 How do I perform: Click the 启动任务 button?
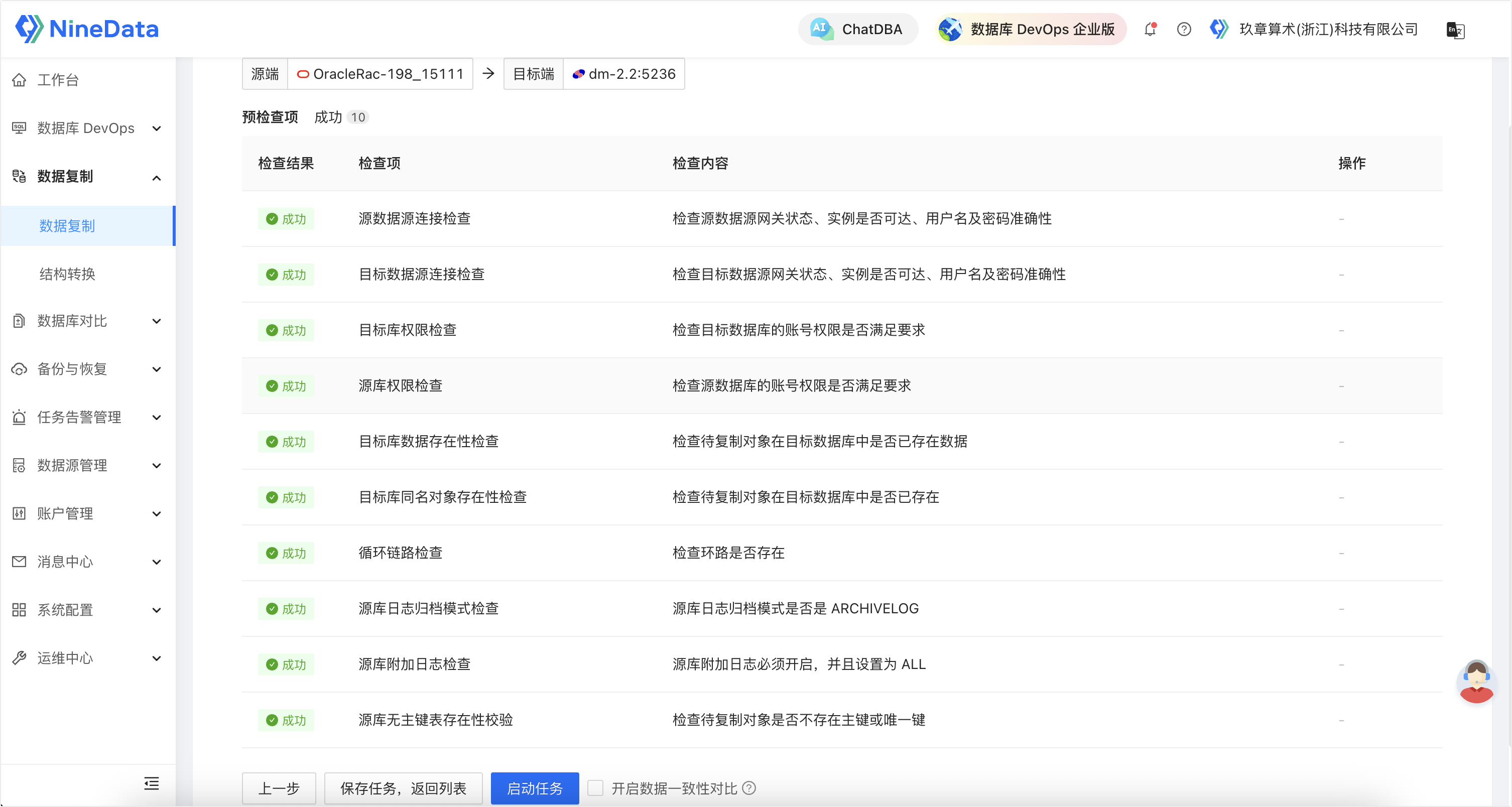[x=534, y=787]
